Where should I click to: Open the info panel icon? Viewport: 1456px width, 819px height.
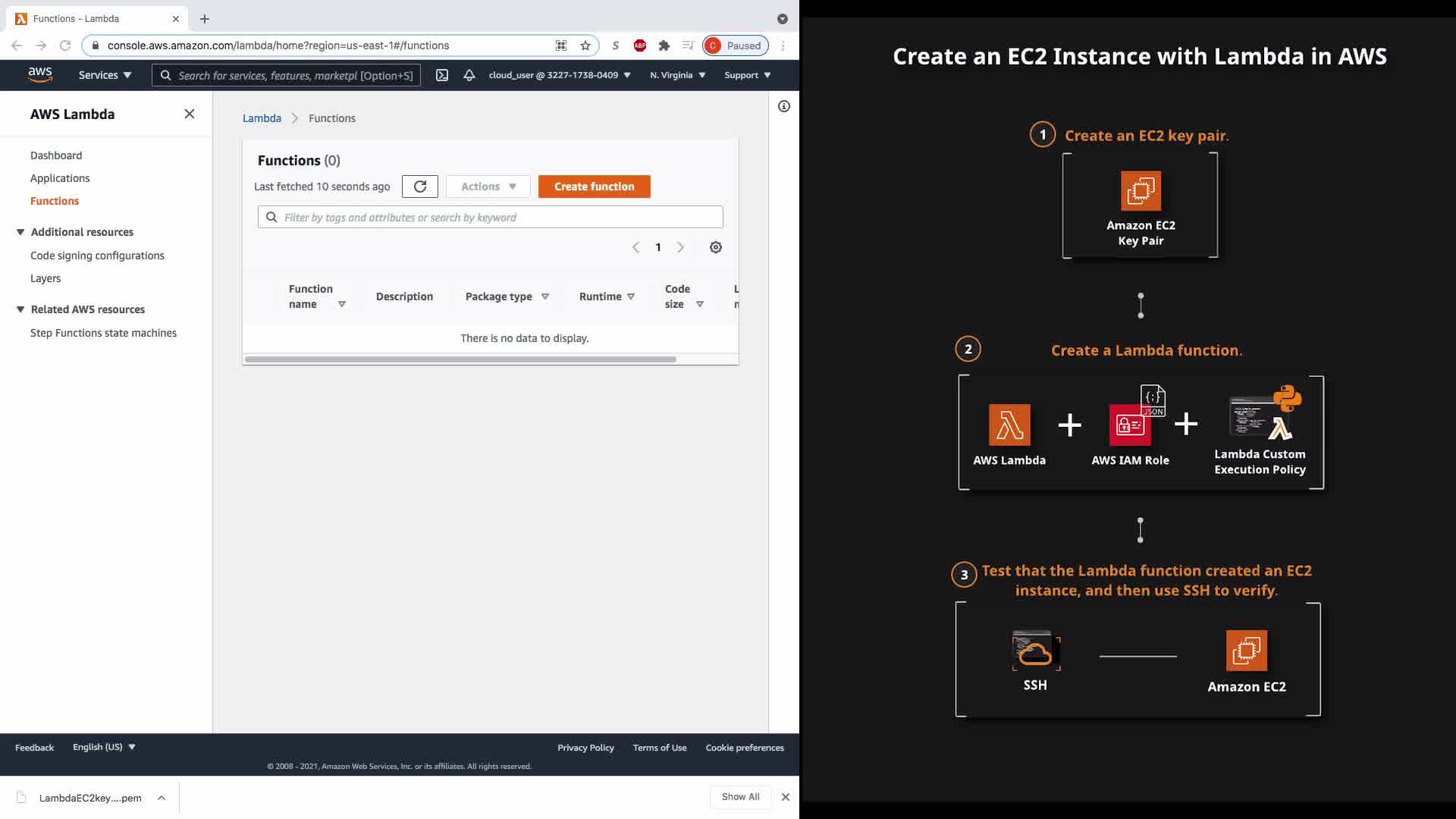(784, 106)
